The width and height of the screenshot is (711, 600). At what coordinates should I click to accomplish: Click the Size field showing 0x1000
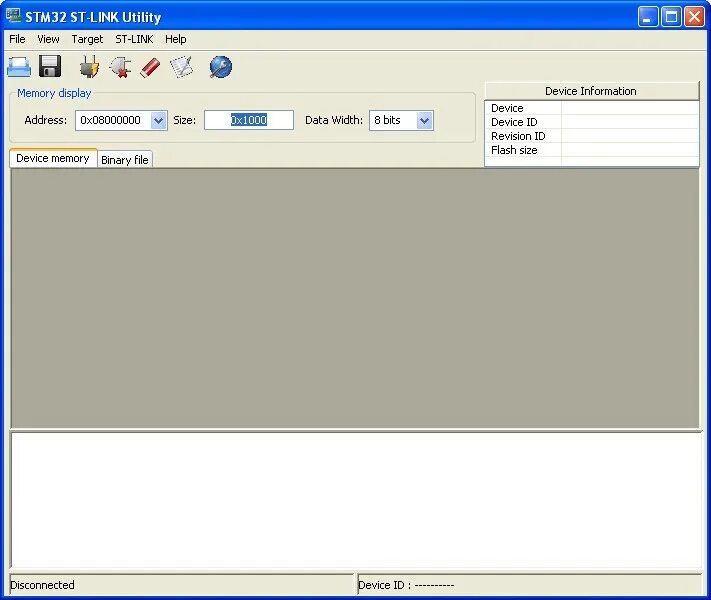[249, 120]
